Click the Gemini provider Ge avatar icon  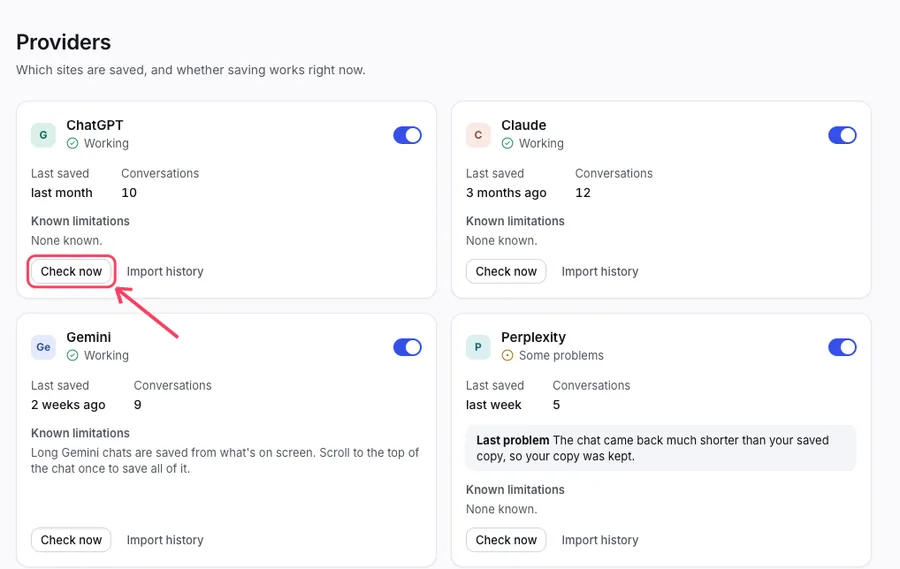pos(43,347)
